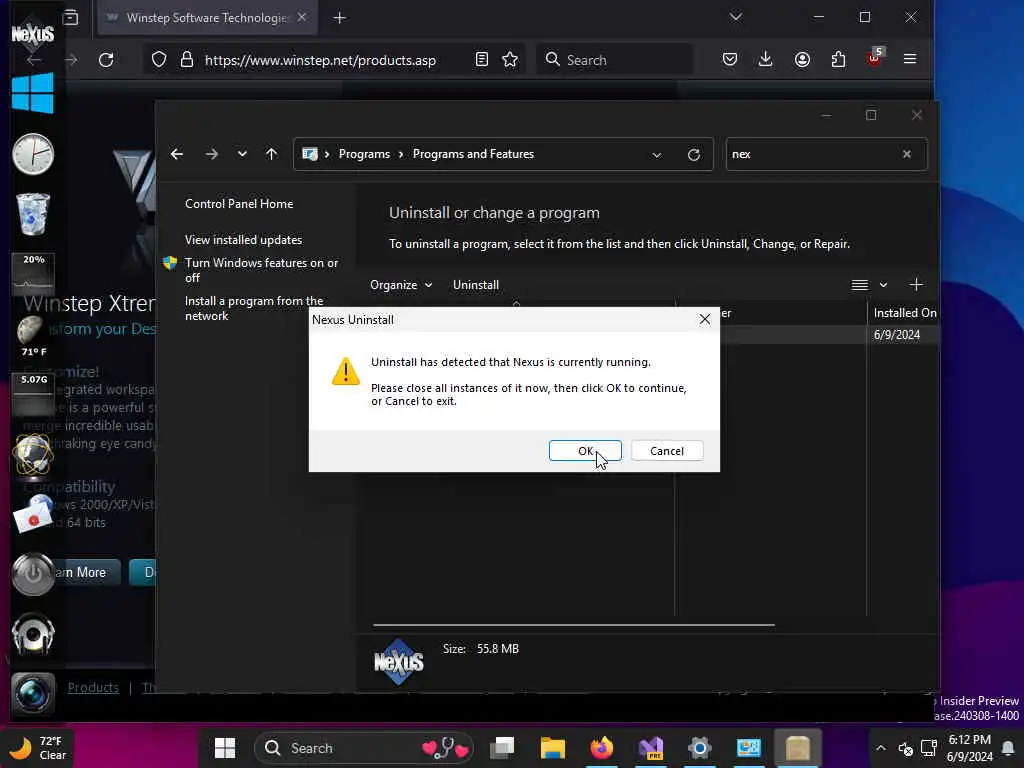Screen dimensions: 1024x768
Task: Open Control Panel Home link
Action: pos(239,204)
